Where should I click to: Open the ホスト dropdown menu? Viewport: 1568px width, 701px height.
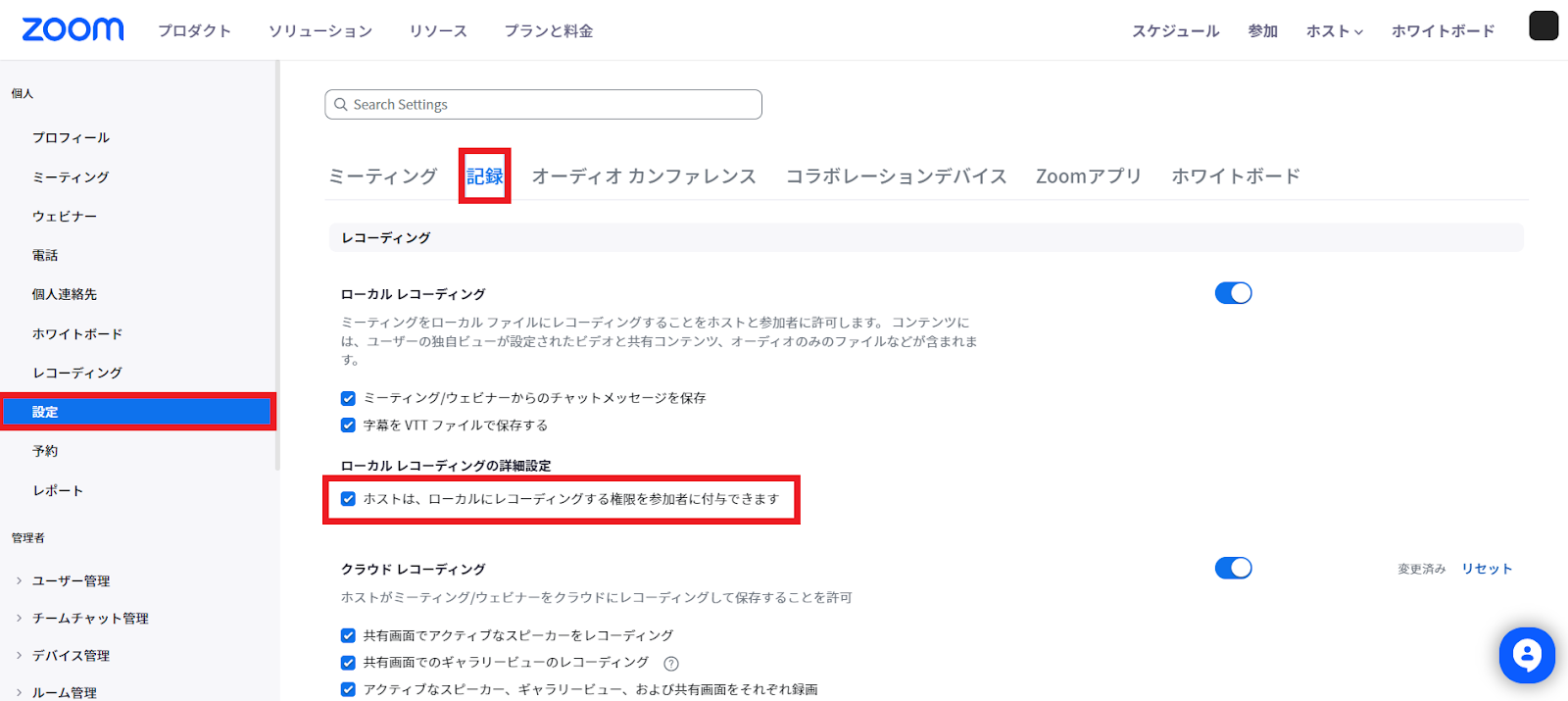pos(1334,31)
